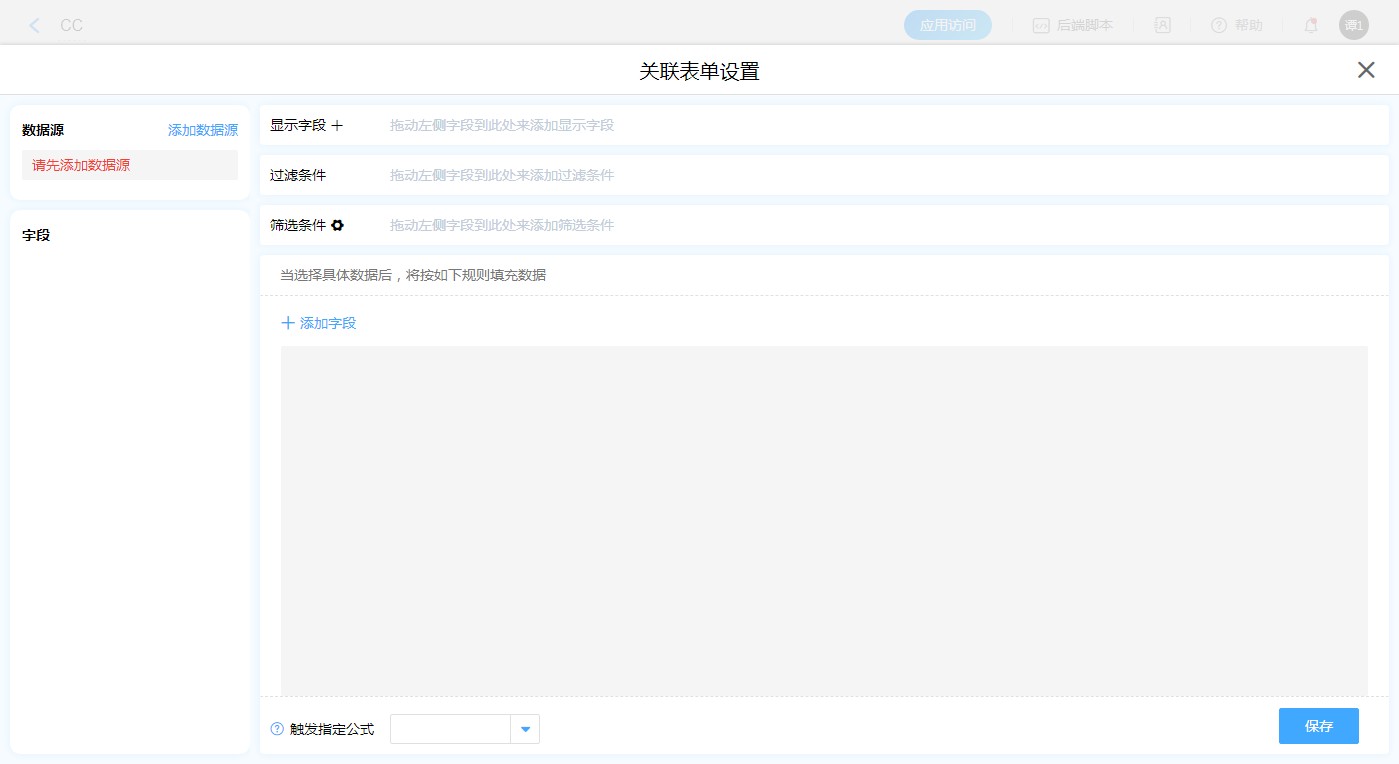
Task: Click the user avatar in top right
Action: (x=1353, y=26)
